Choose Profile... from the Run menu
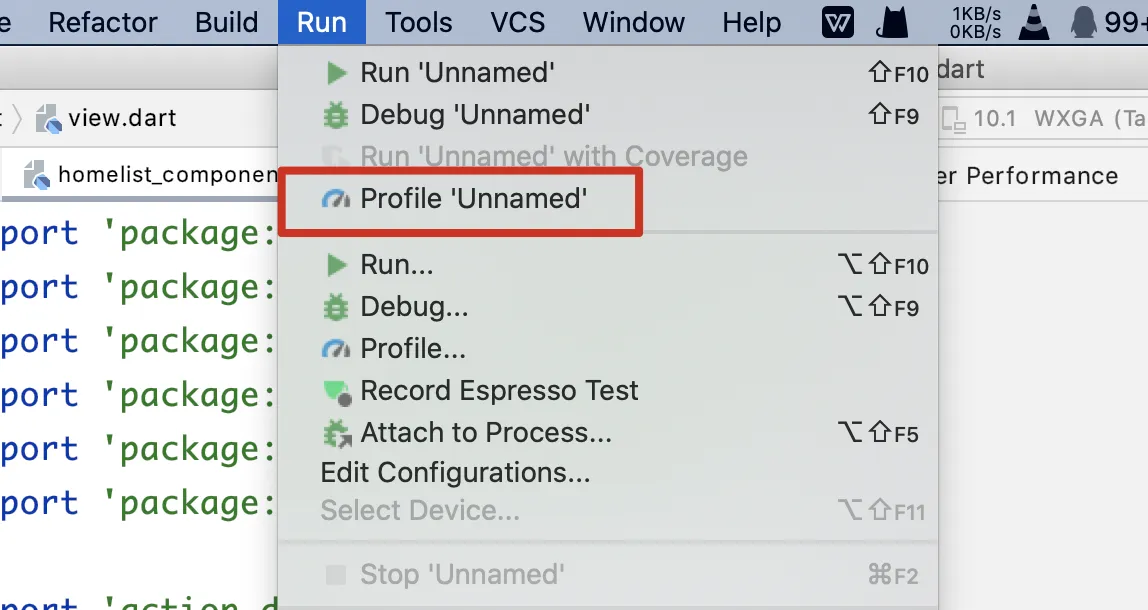 pos(413,349)
